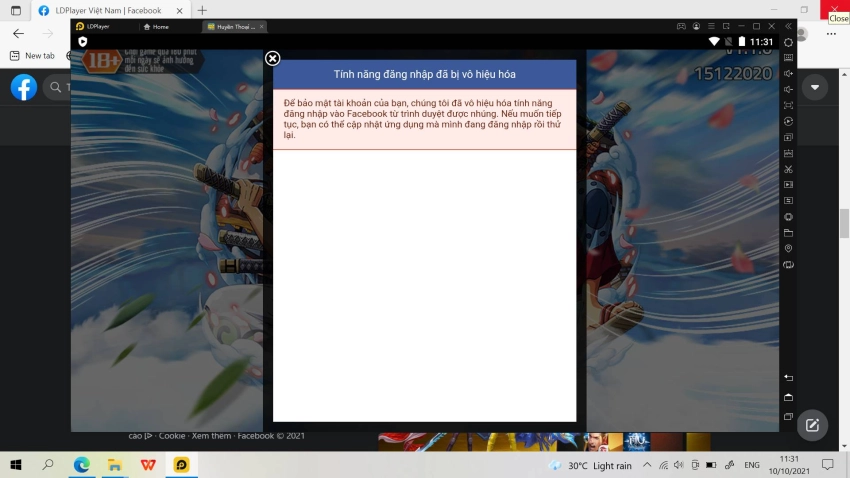The height and width of the screenshot is (478, 850).
Task: Open Edge tab actions menu icon
Action: pyautogui.click(x=16, y=10)
